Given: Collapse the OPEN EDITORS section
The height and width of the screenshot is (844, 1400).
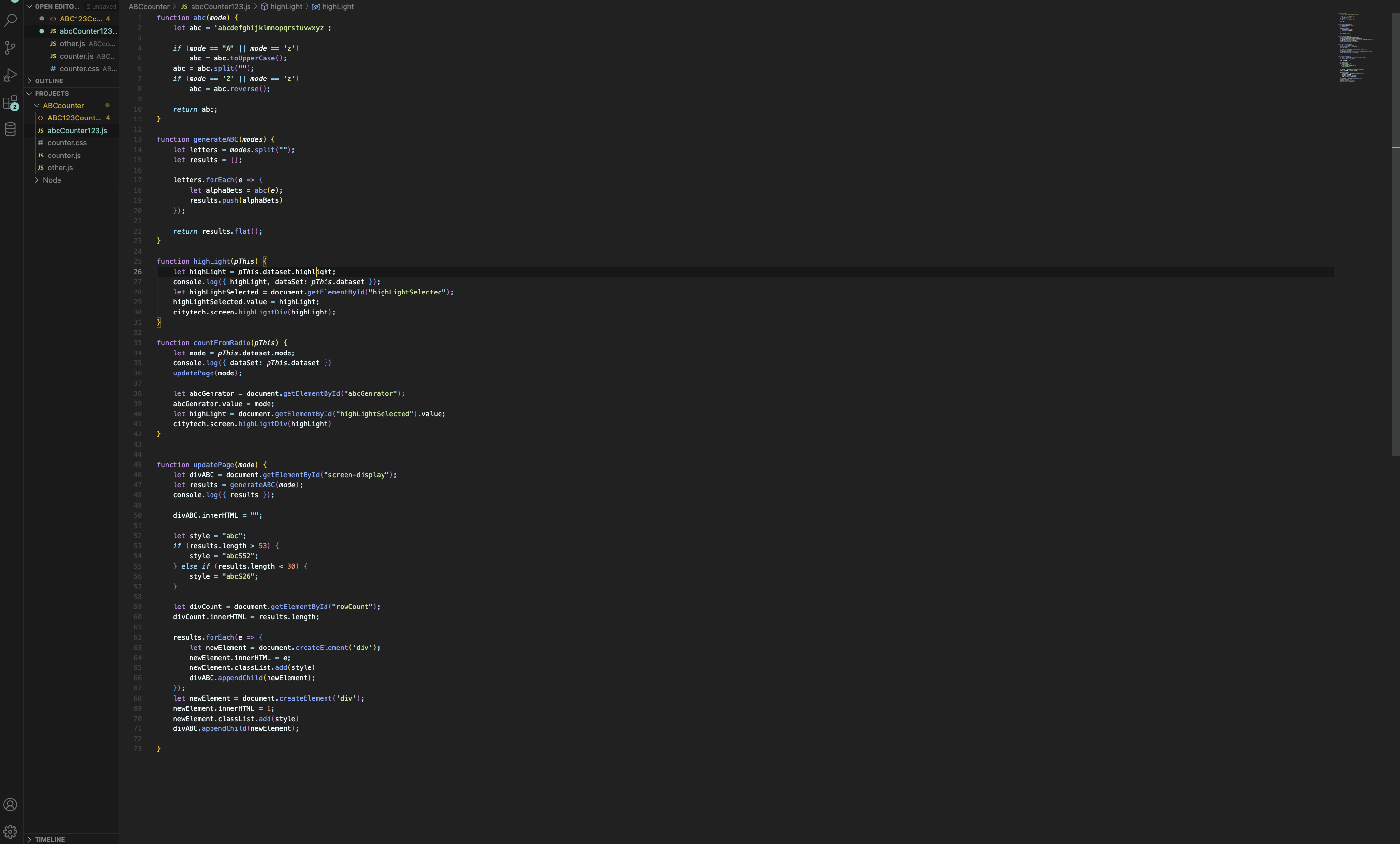Looking at the screenshot, I should click(x=31, y=6).
